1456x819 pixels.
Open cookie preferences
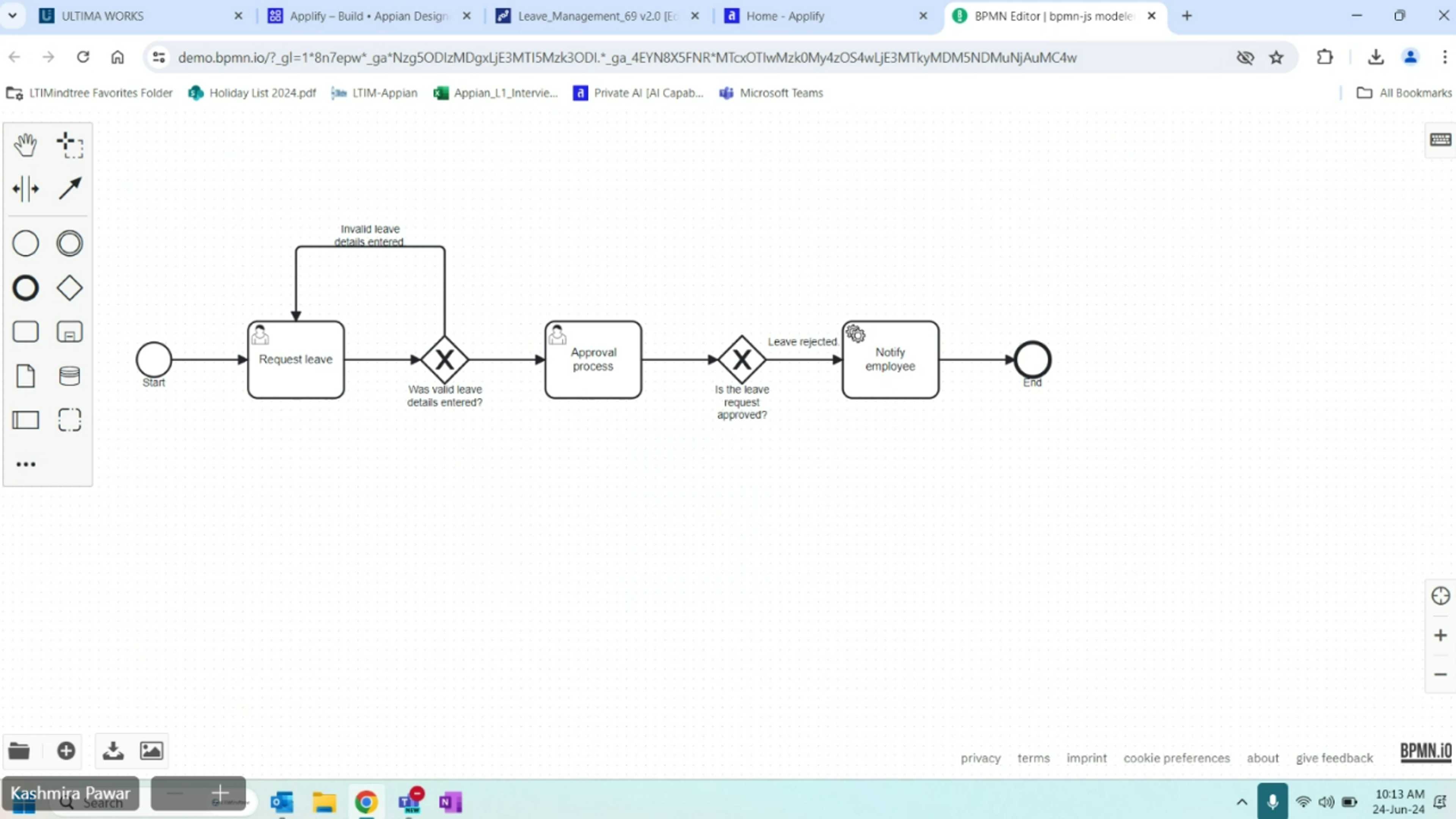[1176, 758]
